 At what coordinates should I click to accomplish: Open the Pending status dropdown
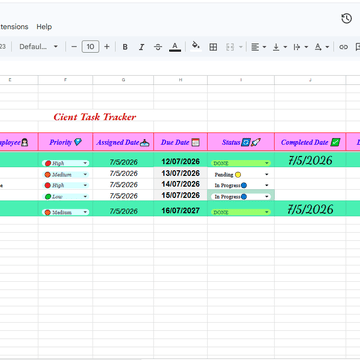point(241,174)
